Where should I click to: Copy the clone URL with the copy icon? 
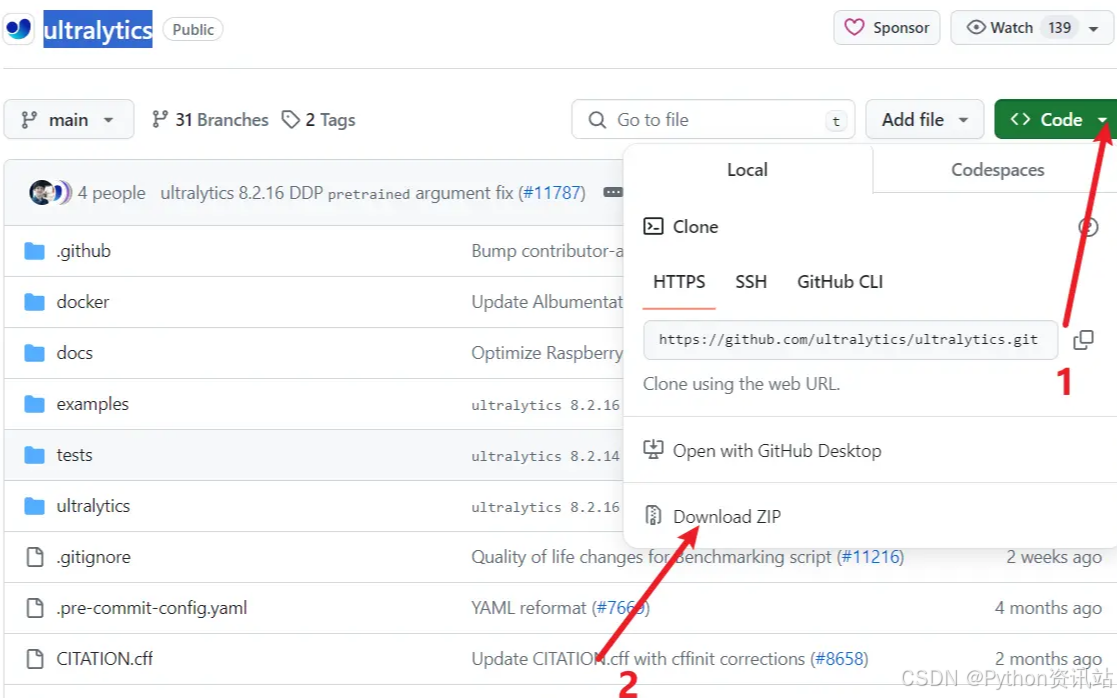(x=1084, y=340)
